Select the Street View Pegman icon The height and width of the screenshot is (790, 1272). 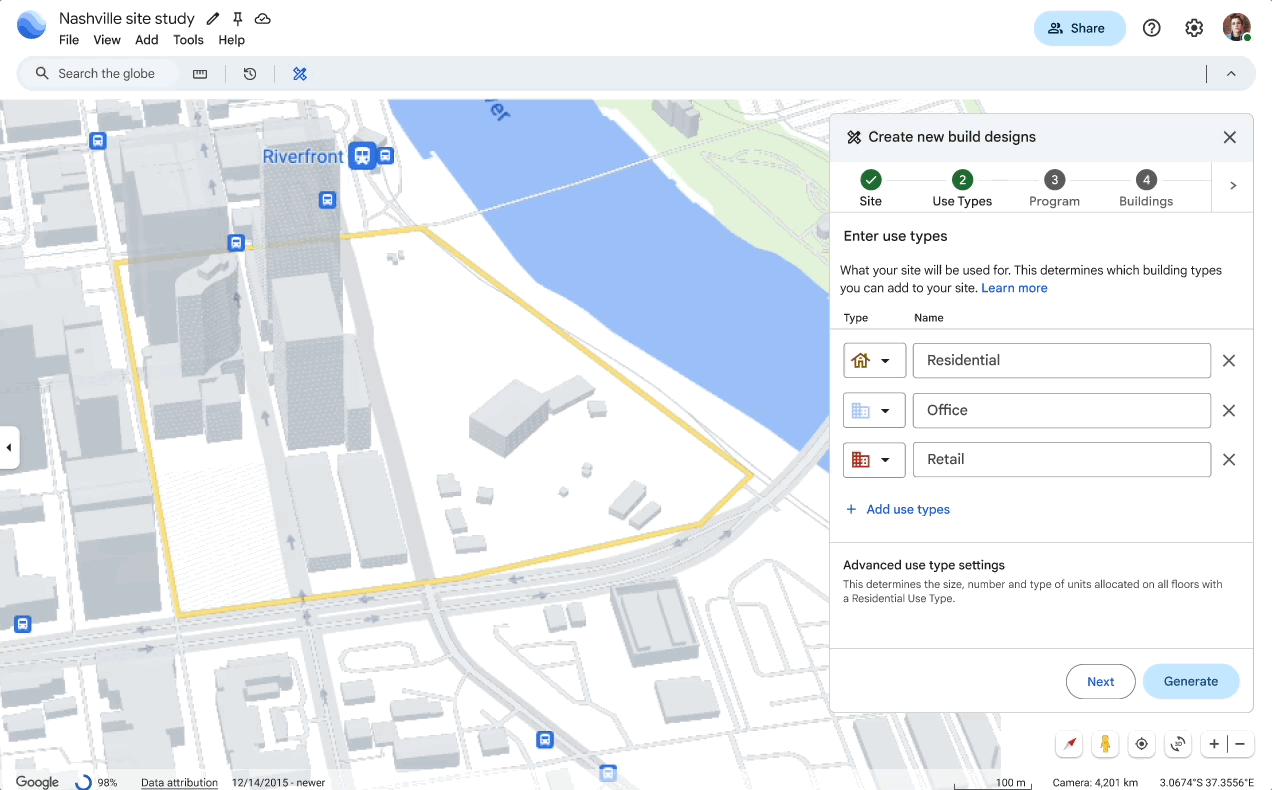tap(1105, 744)
